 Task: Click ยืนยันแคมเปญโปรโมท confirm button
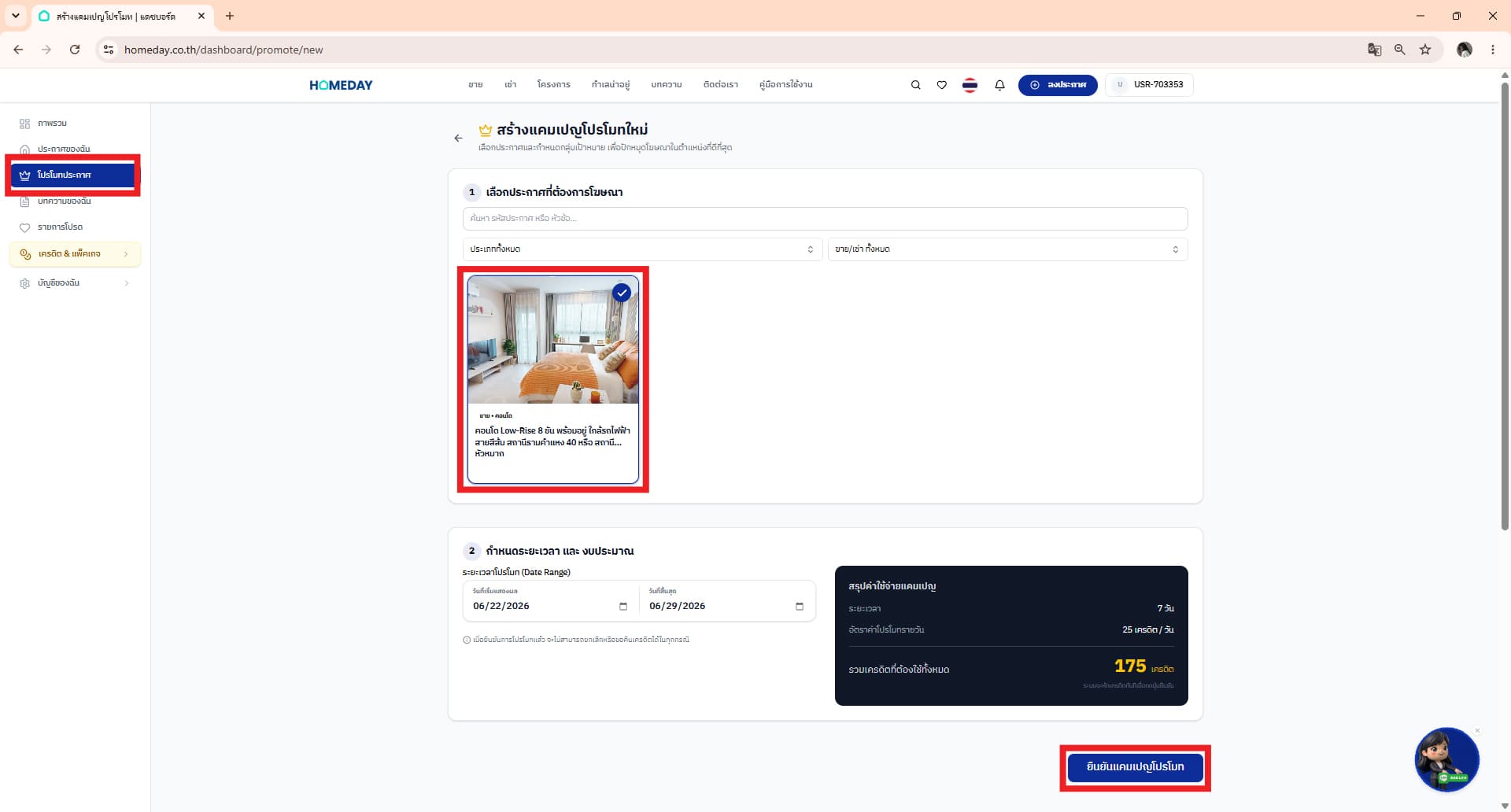click(1135, 767)
